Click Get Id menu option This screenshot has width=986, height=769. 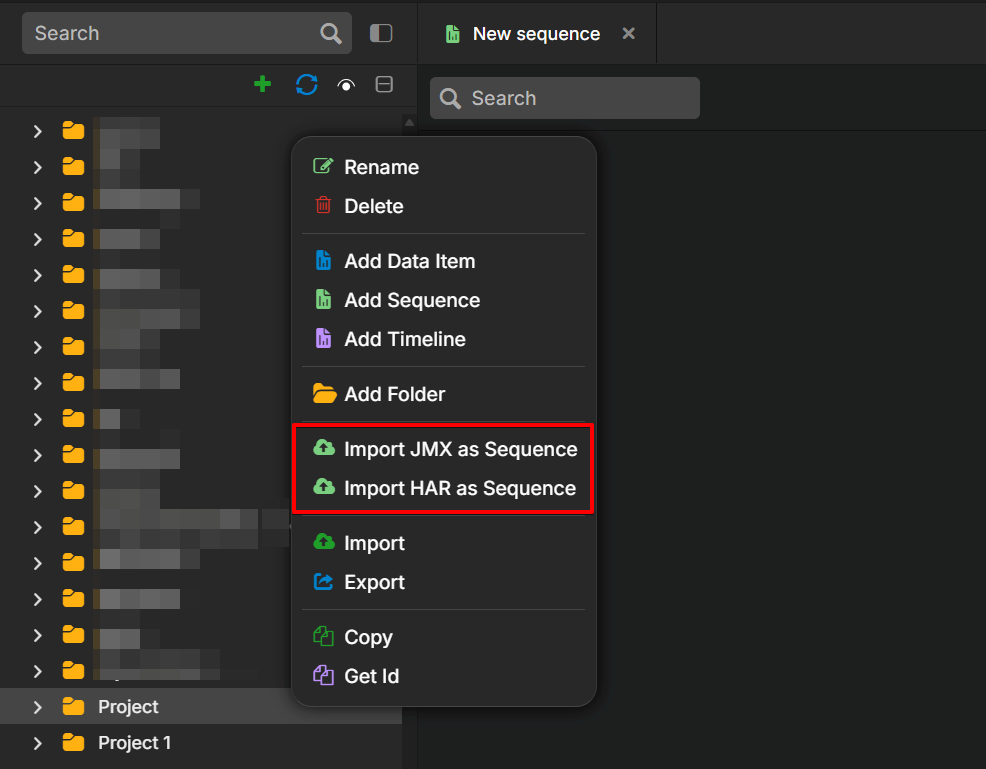(371, 676)
